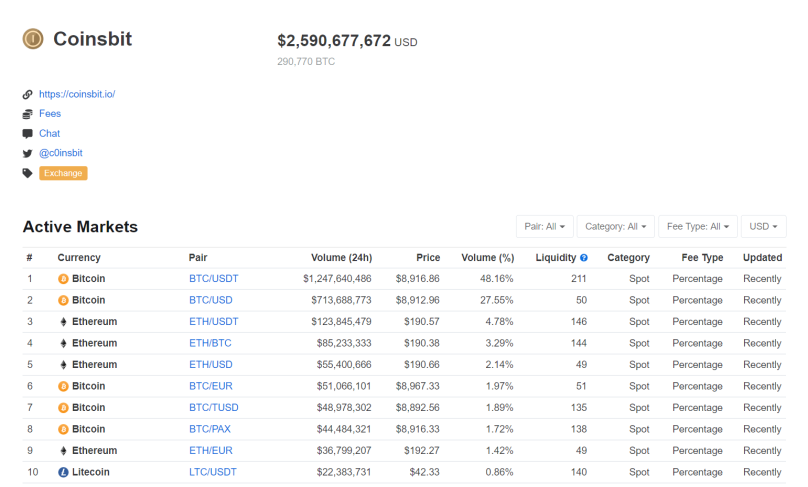Sort by Price column header
The height and width of the screenshot is (487, 808).
coord(428,258)
